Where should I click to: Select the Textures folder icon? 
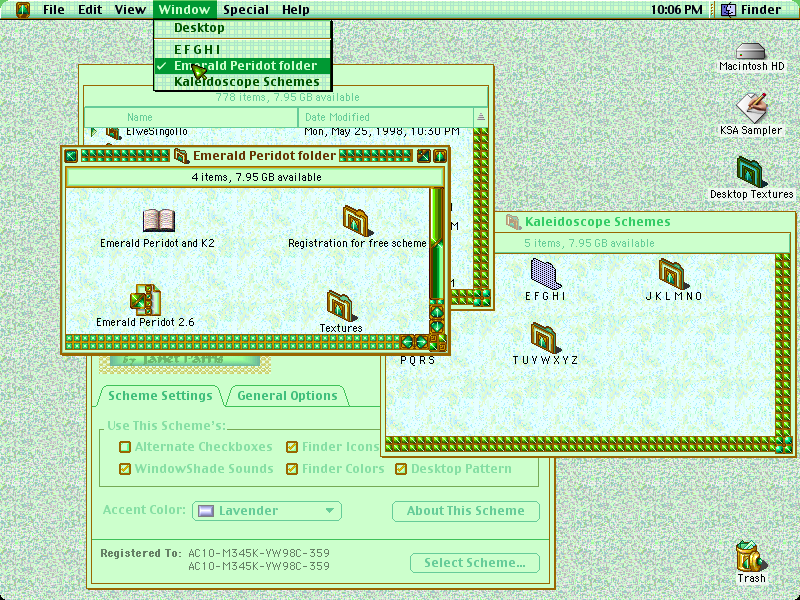tap(340, 305)
